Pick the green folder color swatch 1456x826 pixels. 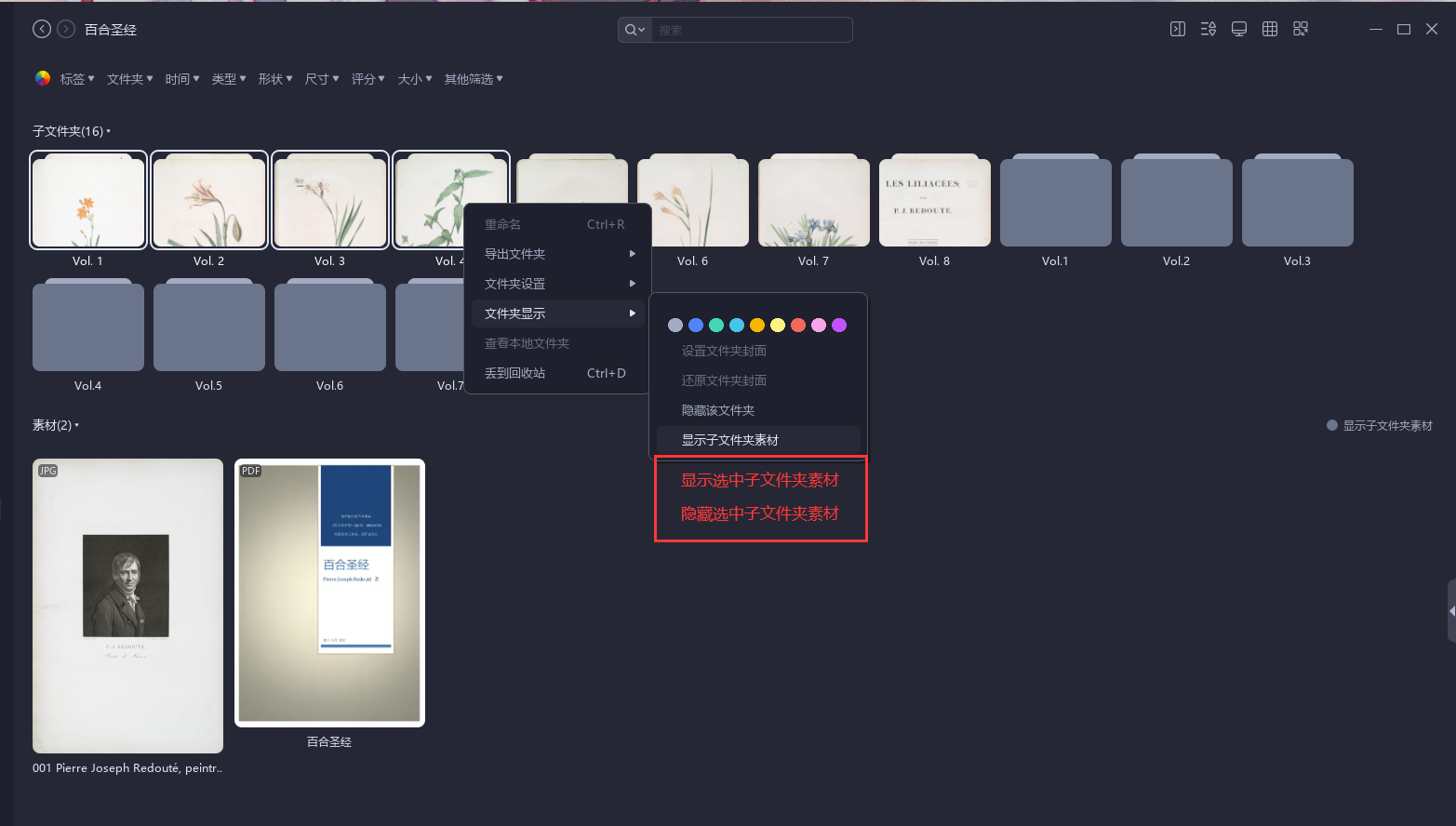(x=716, y=325)
